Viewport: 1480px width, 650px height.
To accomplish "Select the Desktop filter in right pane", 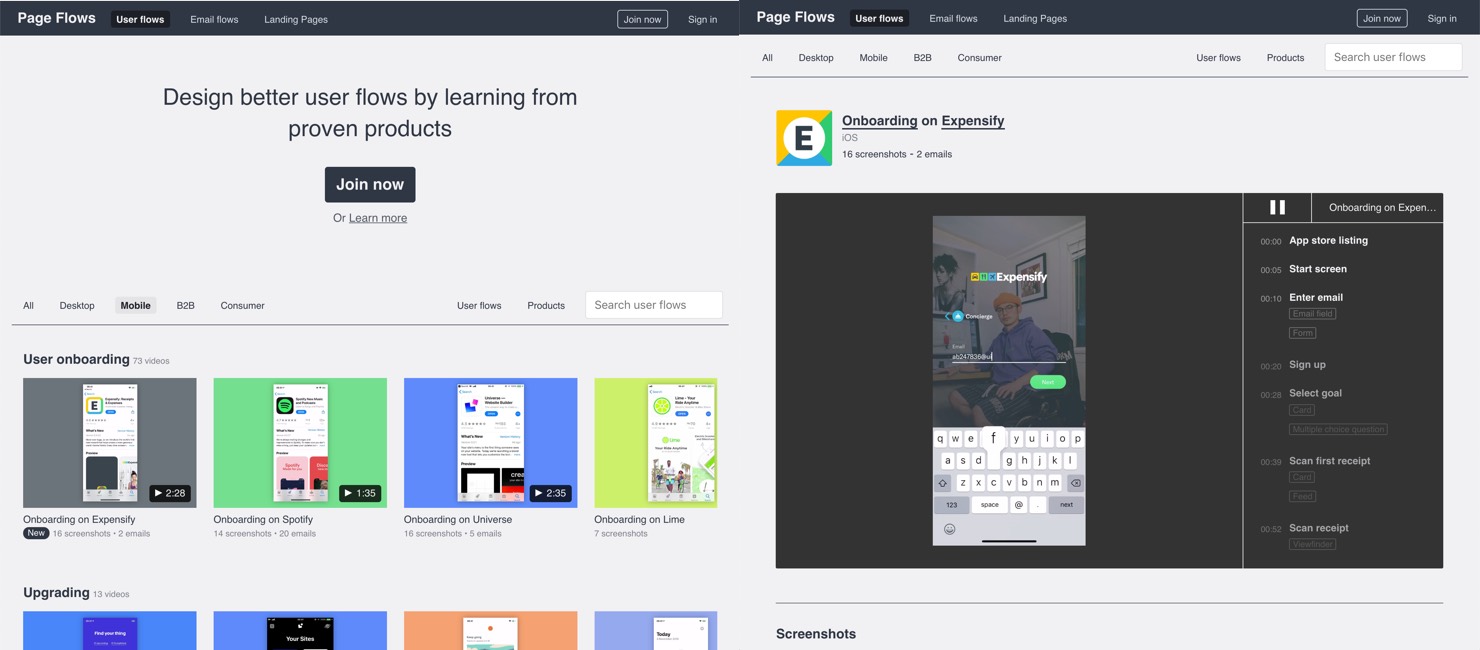I will [x=815, y=58].
